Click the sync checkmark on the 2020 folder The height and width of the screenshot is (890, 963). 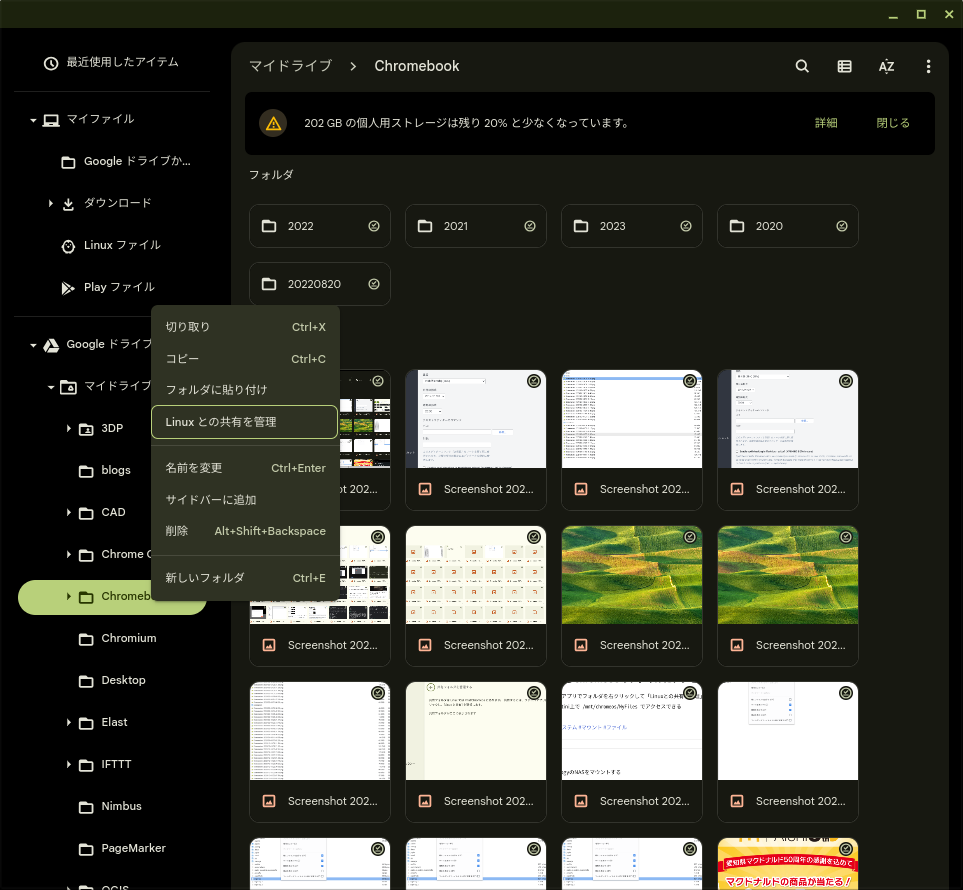[x=841, y=226]
